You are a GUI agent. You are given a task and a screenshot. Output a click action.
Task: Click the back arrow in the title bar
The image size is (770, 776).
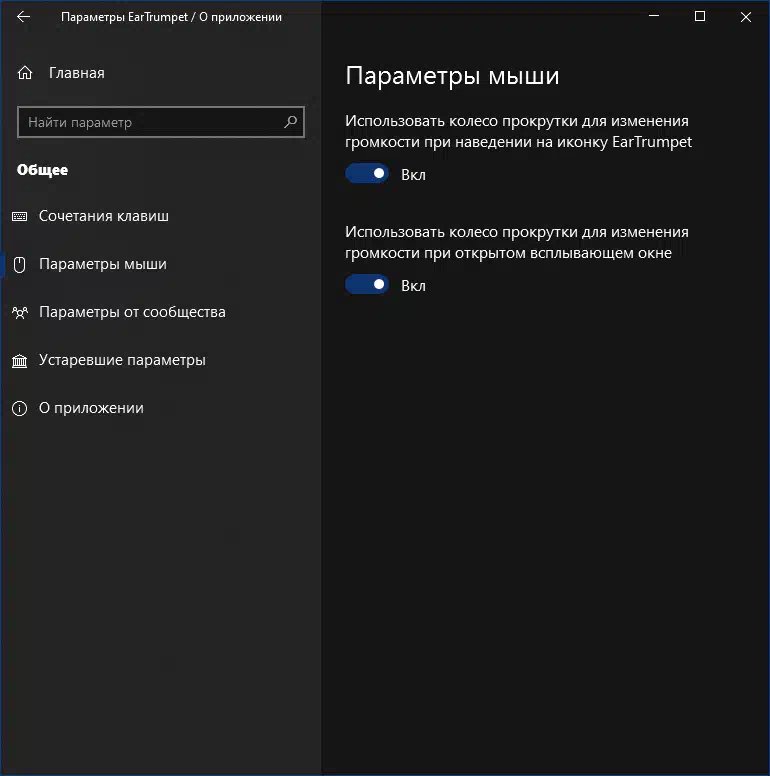click(x=24, y=17)
